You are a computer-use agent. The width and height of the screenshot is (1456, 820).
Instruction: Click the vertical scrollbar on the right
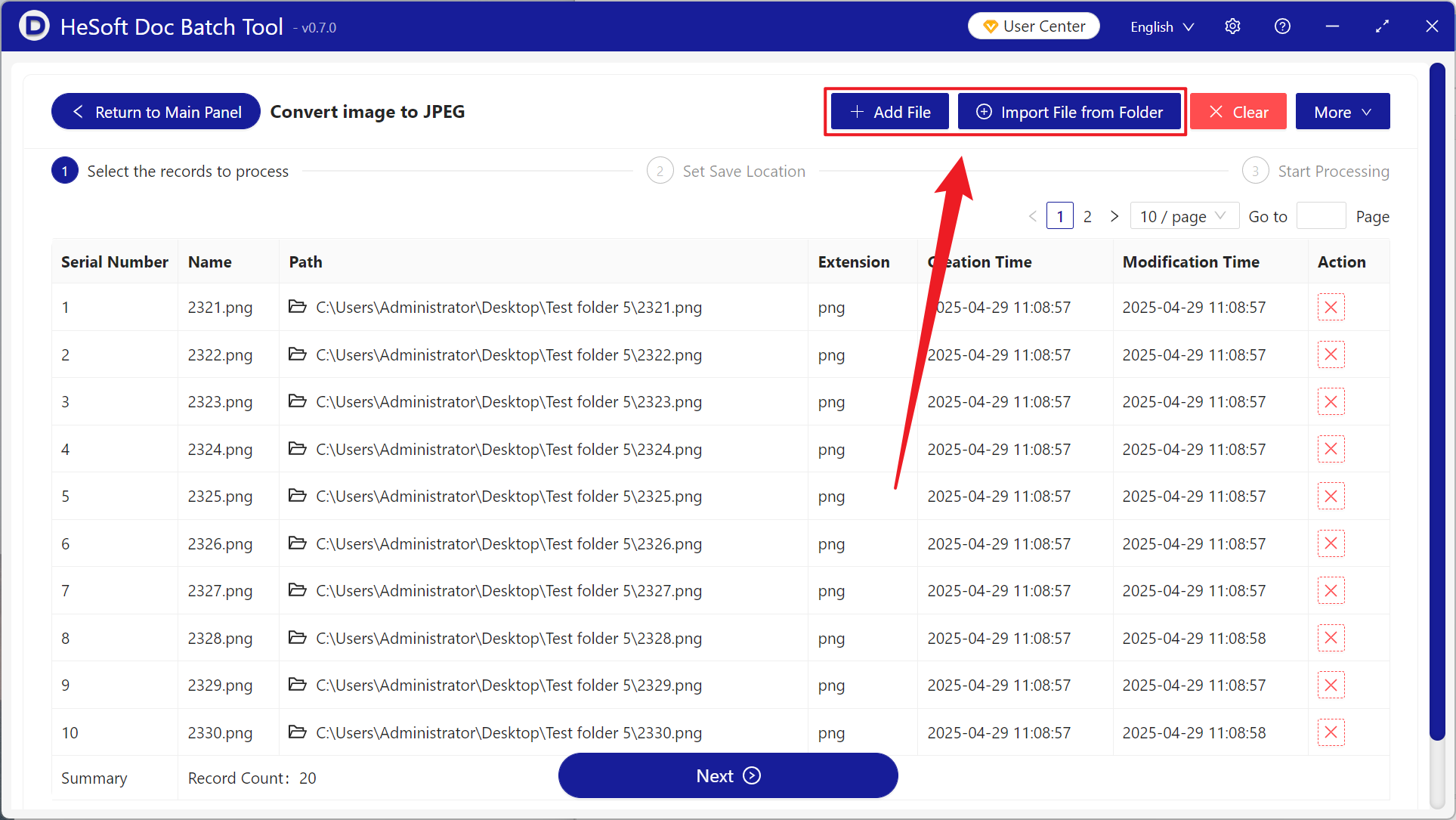[1437, 401]
